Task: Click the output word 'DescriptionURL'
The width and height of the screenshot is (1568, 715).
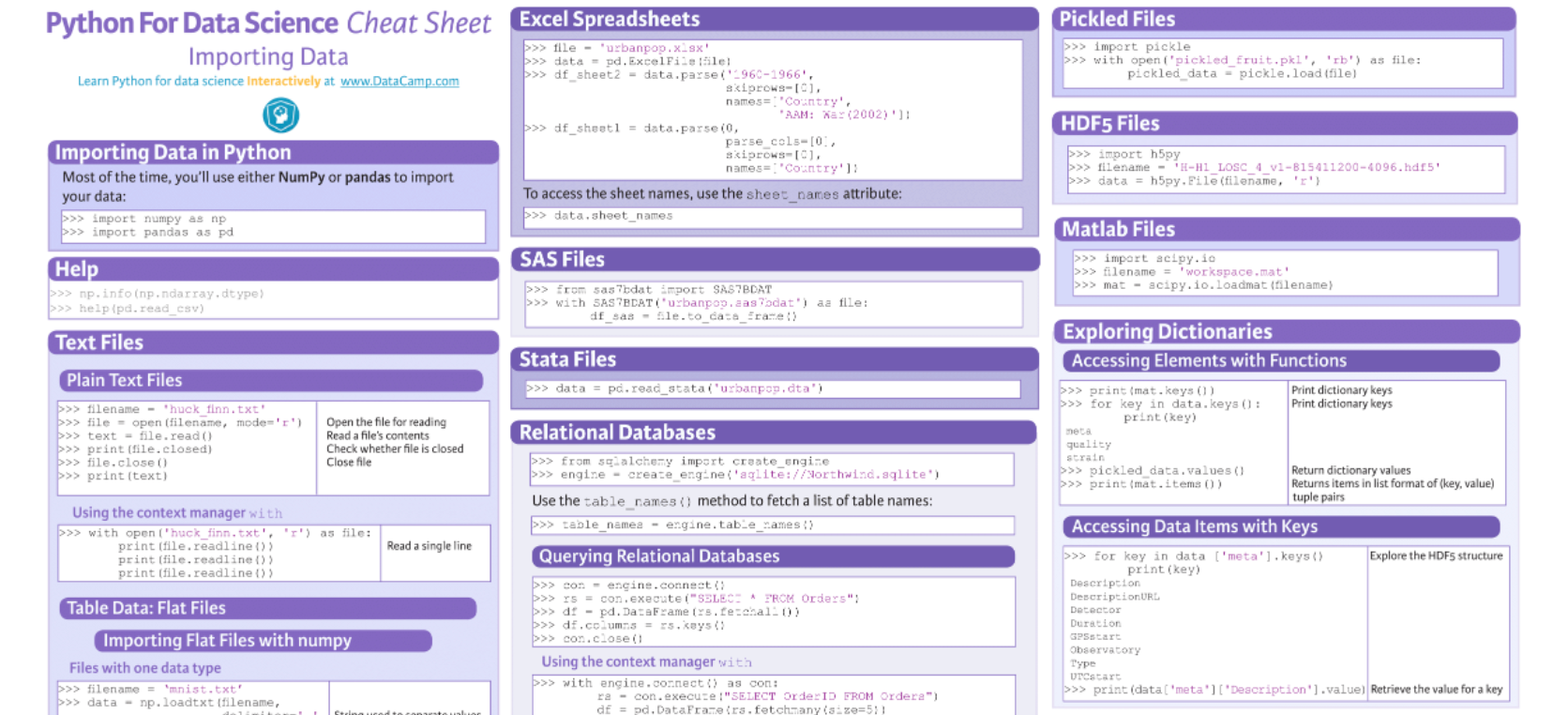Action: tap(1114, 597)
